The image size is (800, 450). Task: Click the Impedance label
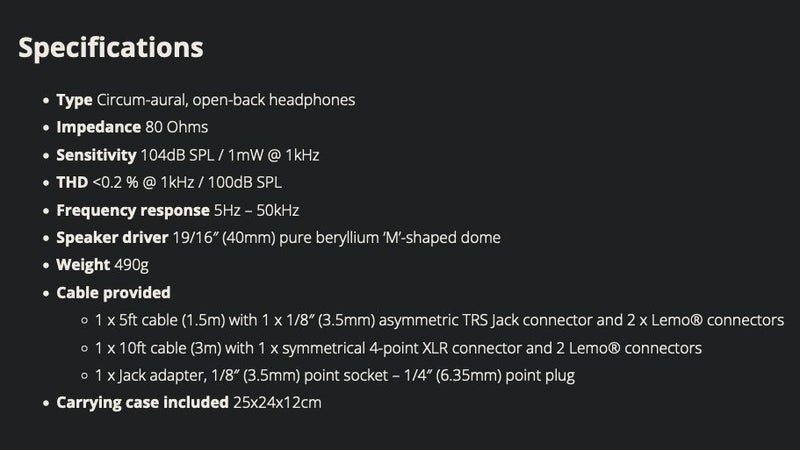[x=98, y=128]
